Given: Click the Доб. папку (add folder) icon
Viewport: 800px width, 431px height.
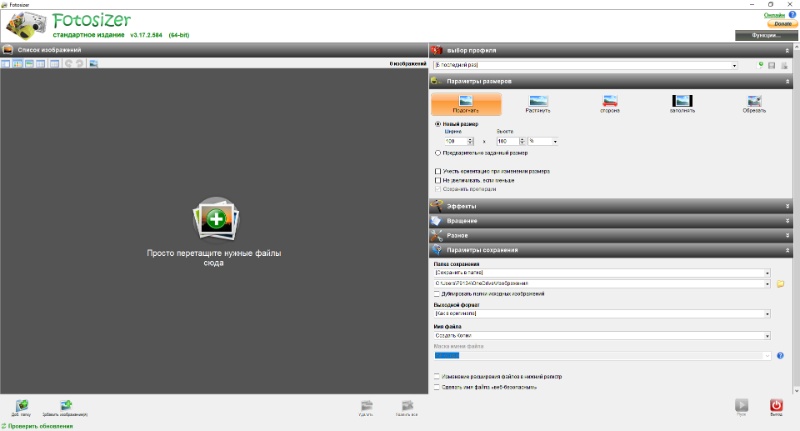Looking at the screenshot, I should click(x=21, y=408).
